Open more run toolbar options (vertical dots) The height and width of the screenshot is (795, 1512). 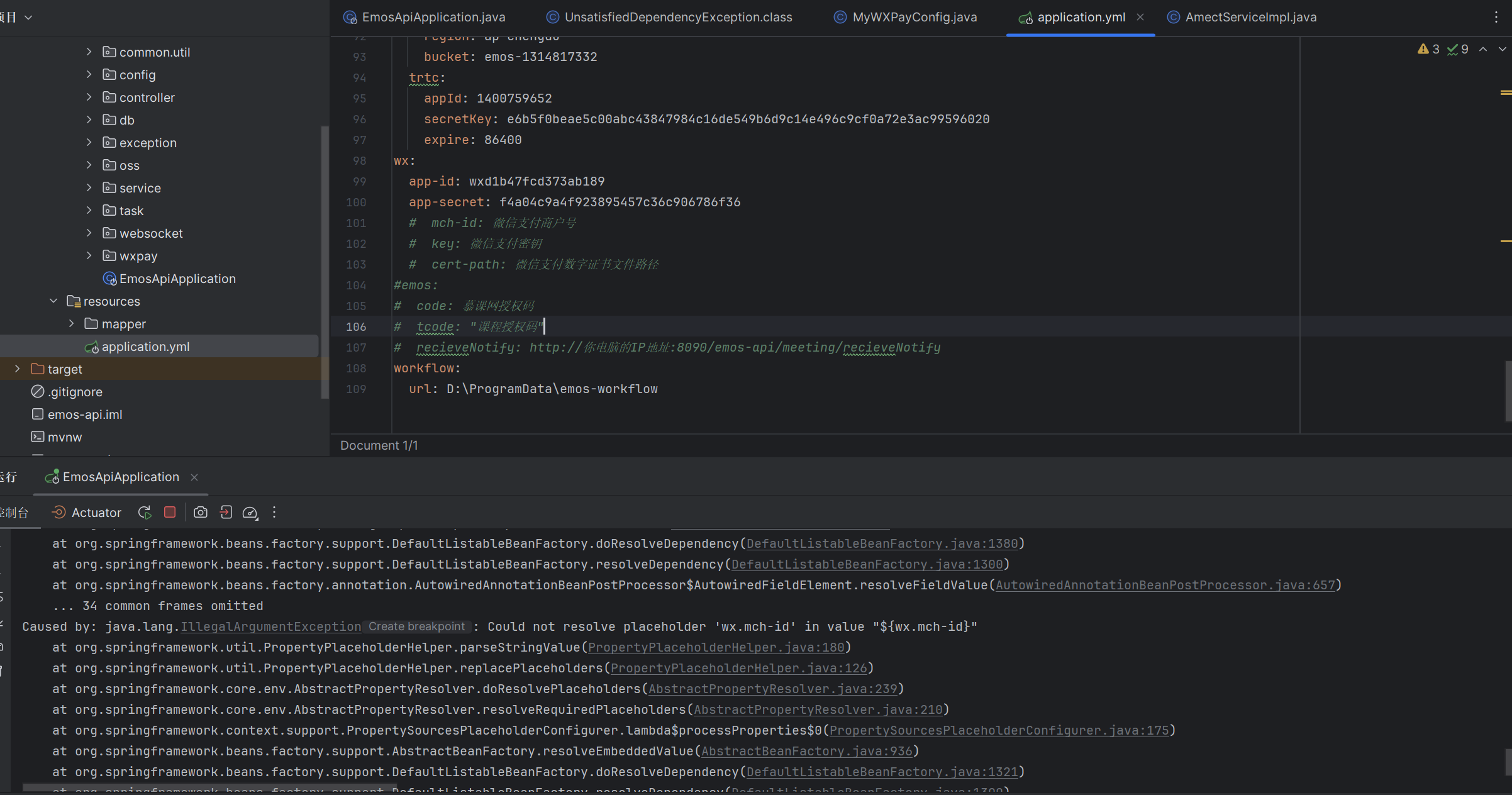click(x=274, y=513)
